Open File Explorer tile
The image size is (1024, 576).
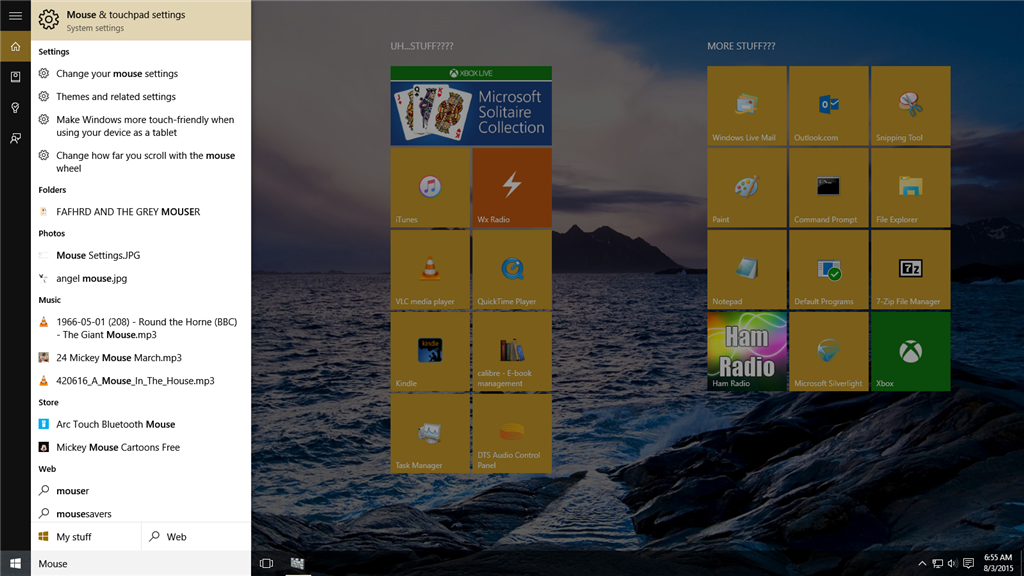[910, 187]
